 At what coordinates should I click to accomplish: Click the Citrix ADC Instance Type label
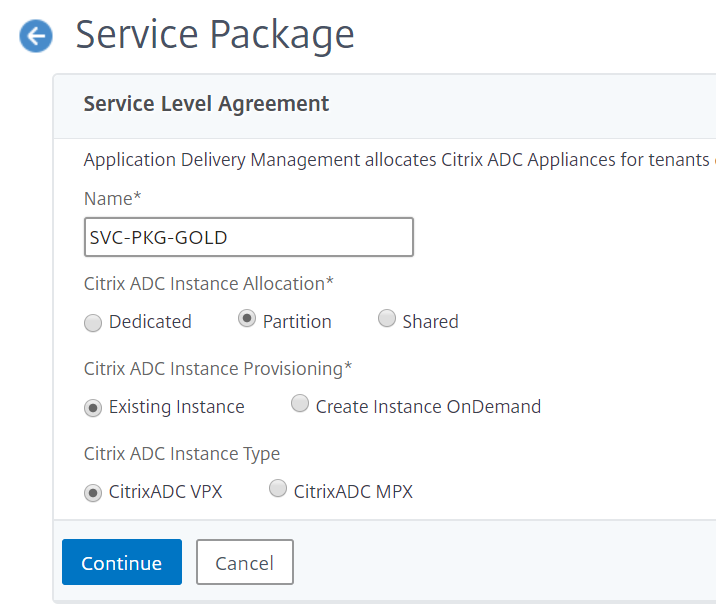182,454
